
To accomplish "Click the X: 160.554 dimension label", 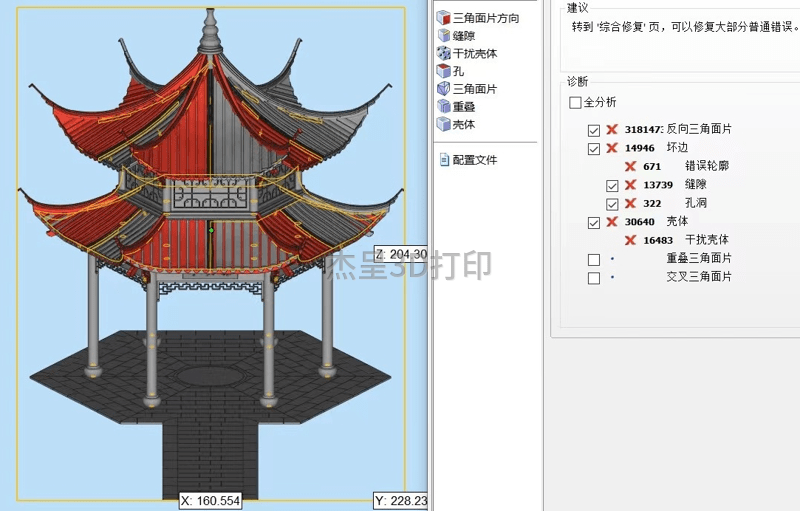I will pyautogui.click(x=210, y=500).
